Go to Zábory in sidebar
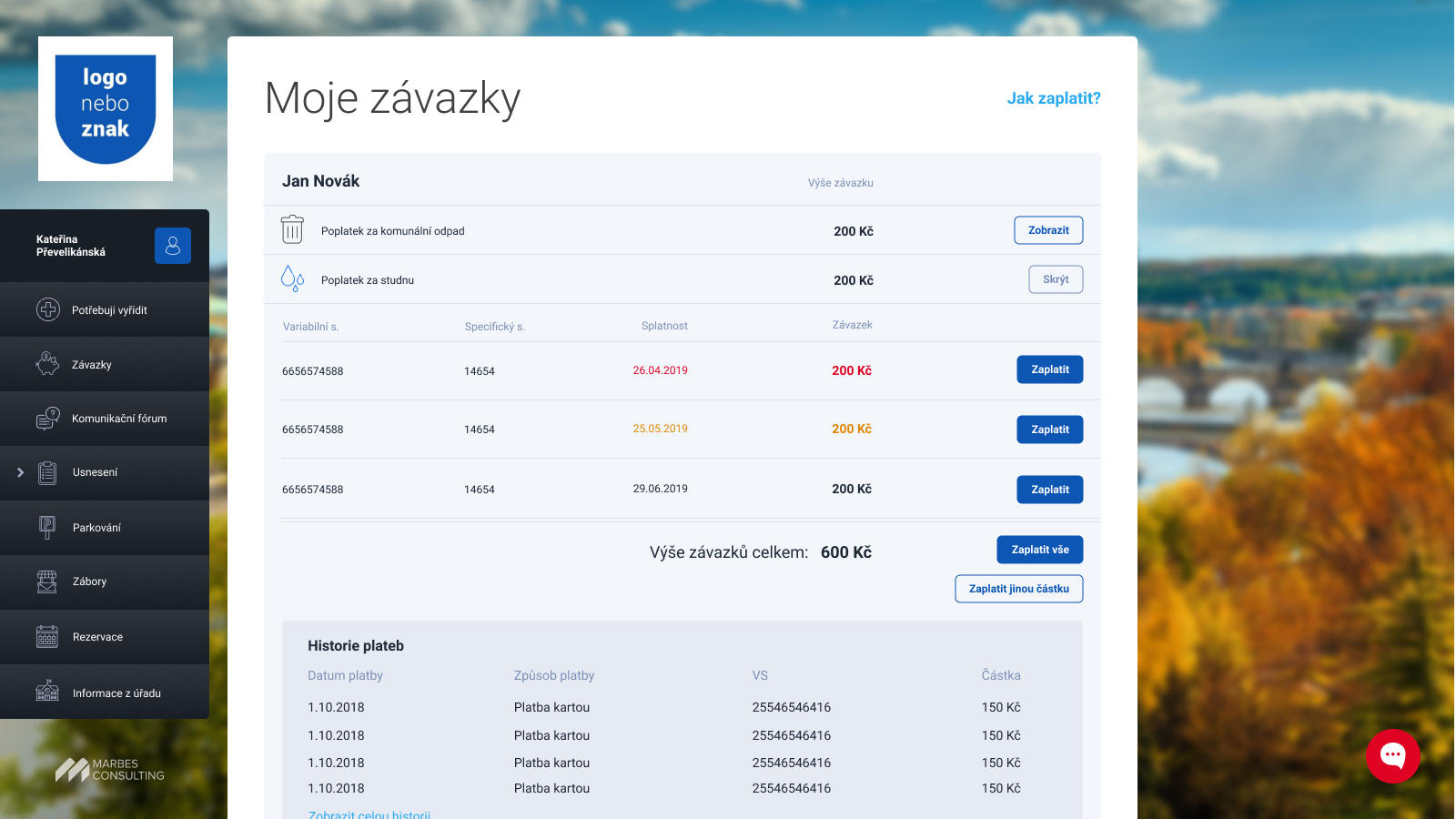 tap(89, 581)
